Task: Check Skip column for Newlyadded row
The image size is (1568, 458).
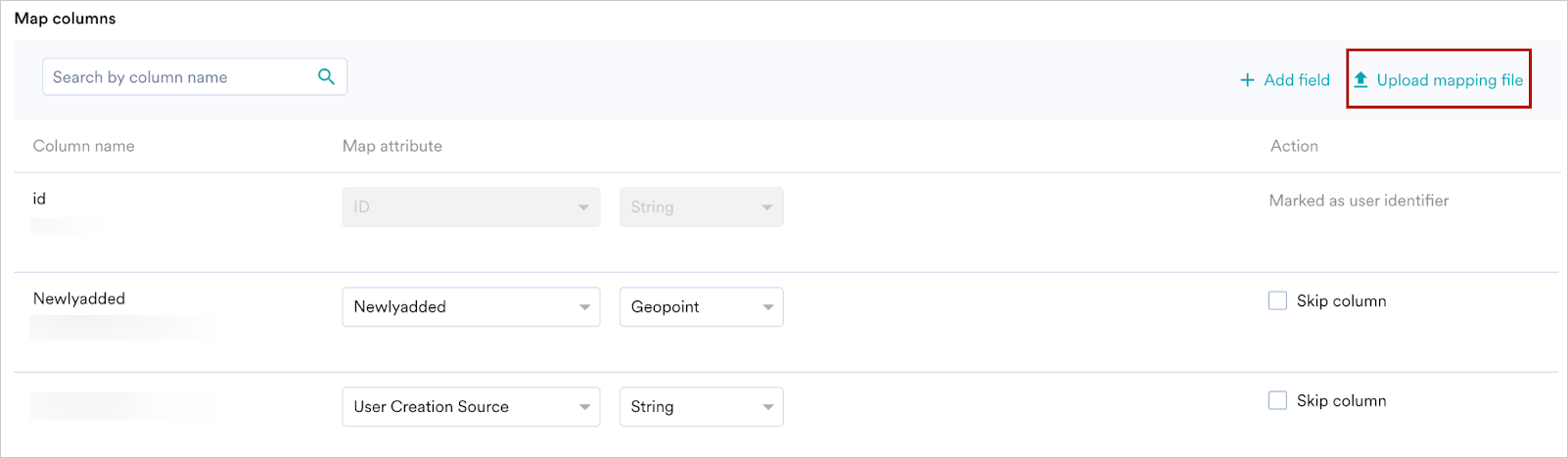Action: tap(1277, 300)
